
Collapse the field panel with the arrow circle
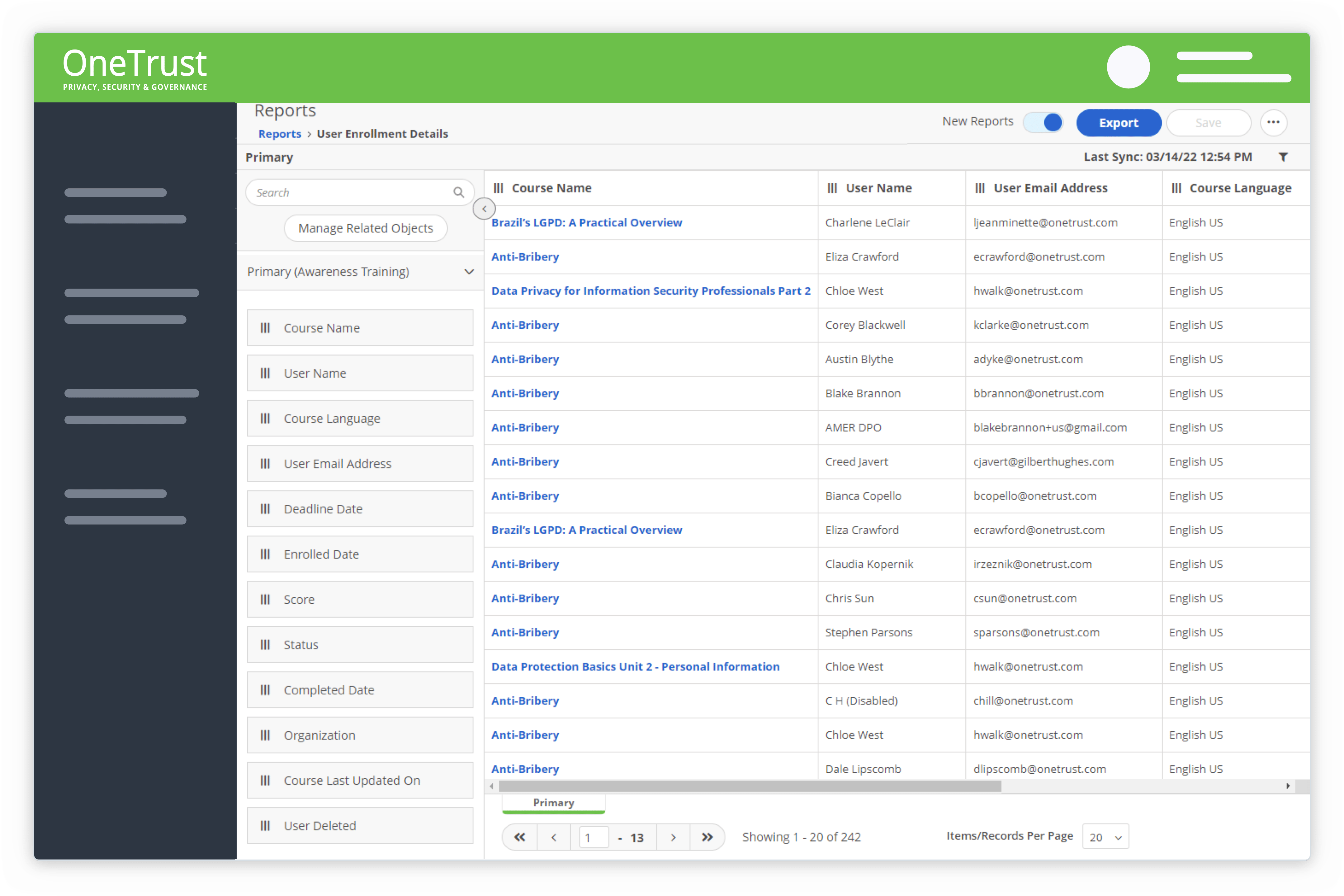484,209
